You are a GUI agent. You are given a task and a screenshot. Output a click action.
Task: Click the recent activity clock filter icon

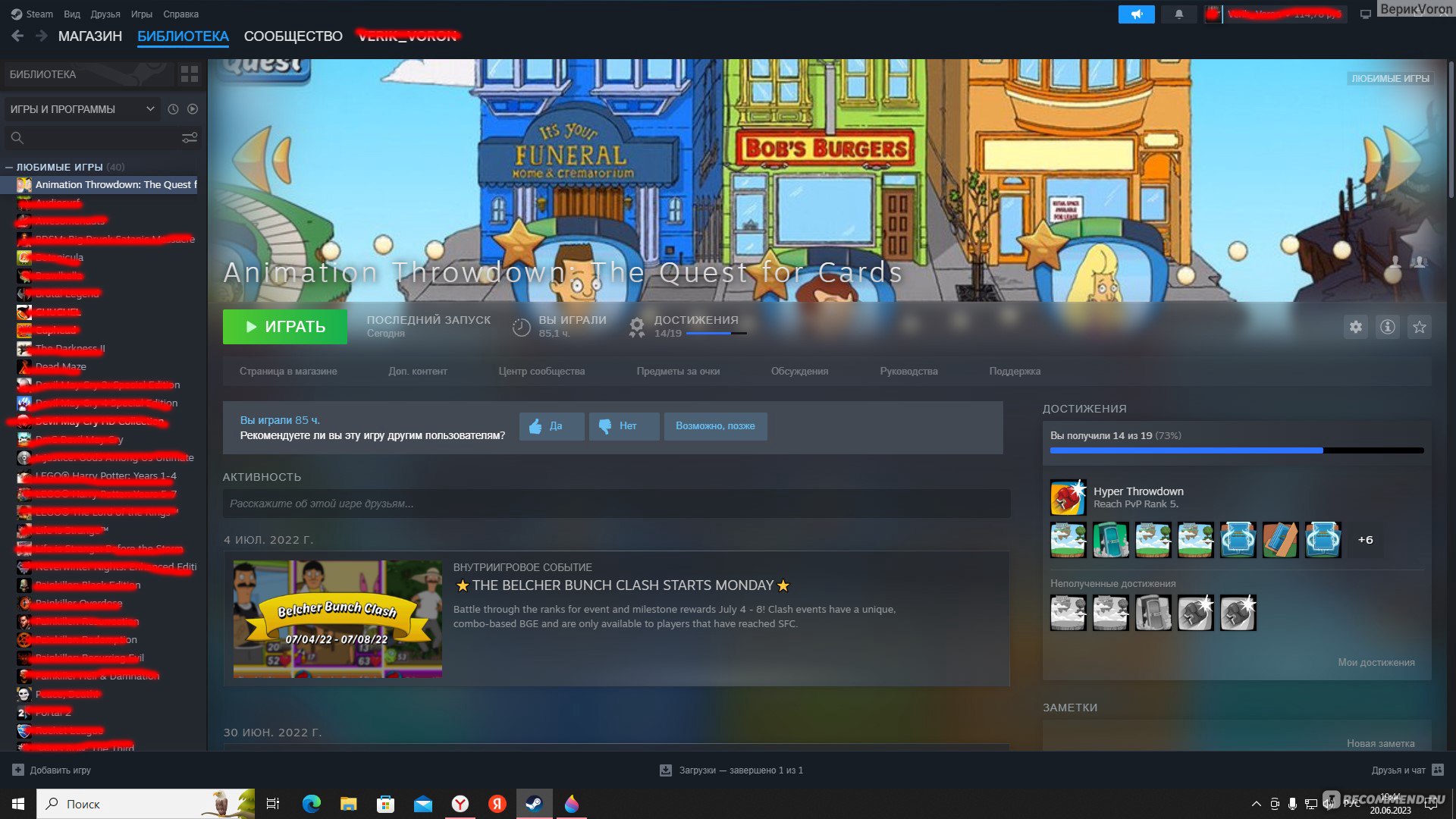click(173, 109)
